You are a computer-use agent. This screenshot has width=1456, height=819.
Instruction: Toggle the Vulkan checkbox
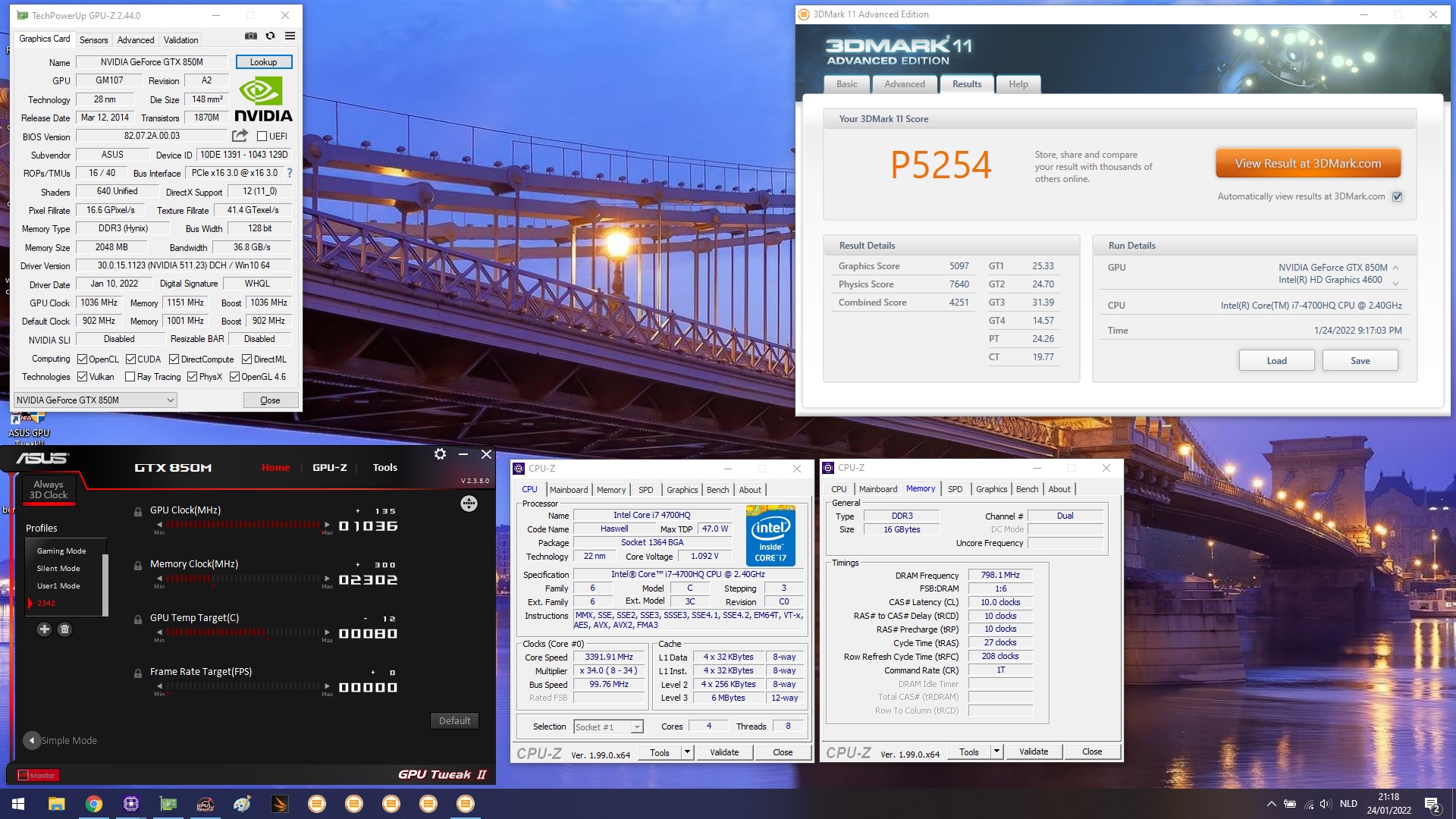point(82,377)
